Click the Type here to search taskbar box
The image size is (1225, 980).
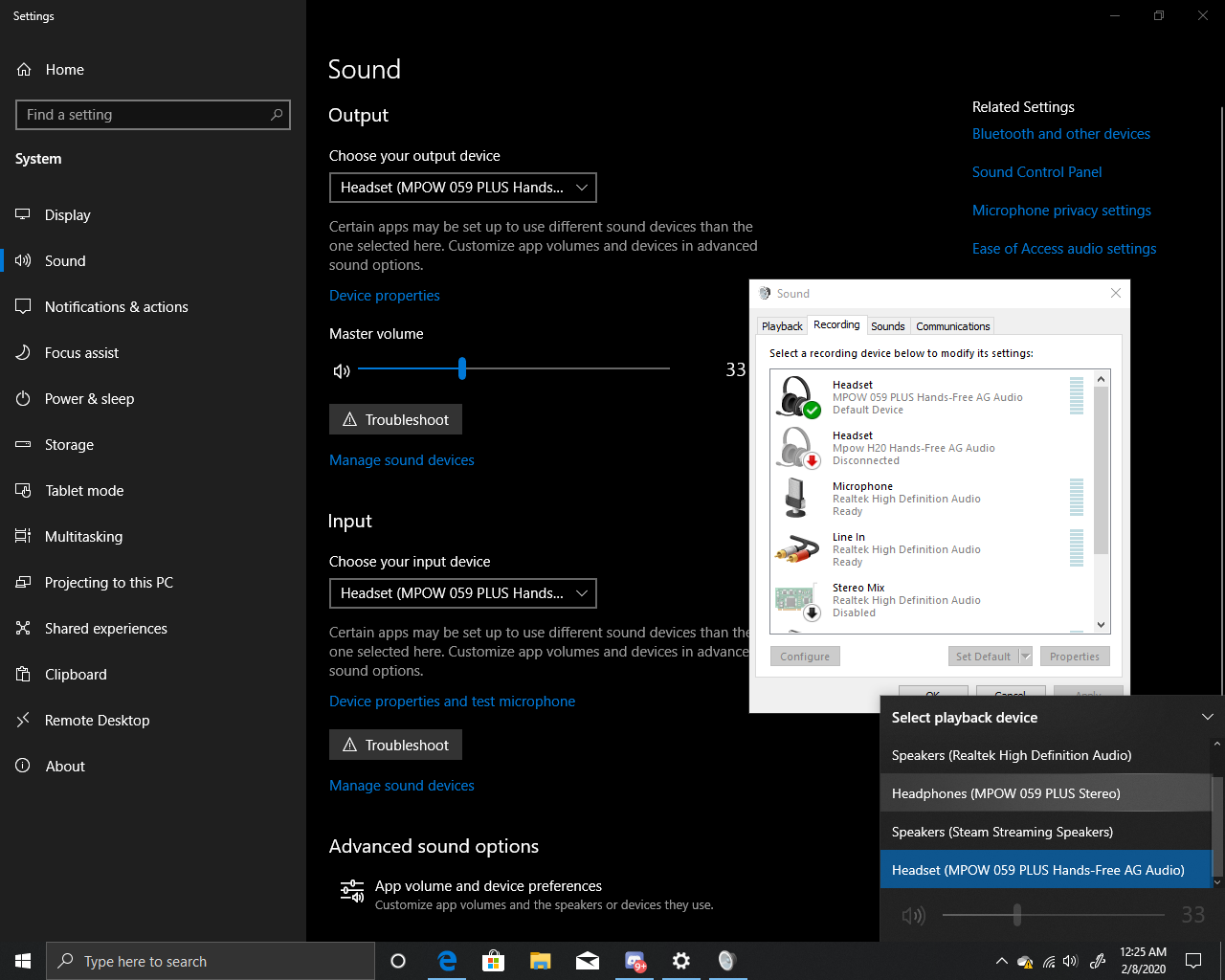211,961
